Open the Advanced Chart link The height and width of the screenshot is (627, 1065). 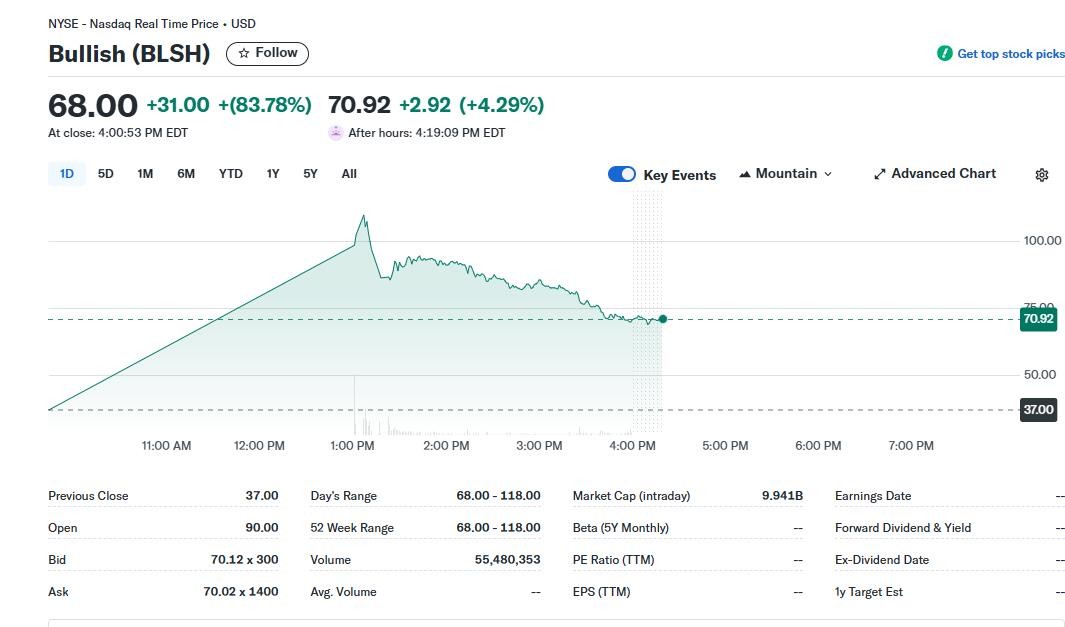pos(935,174)
